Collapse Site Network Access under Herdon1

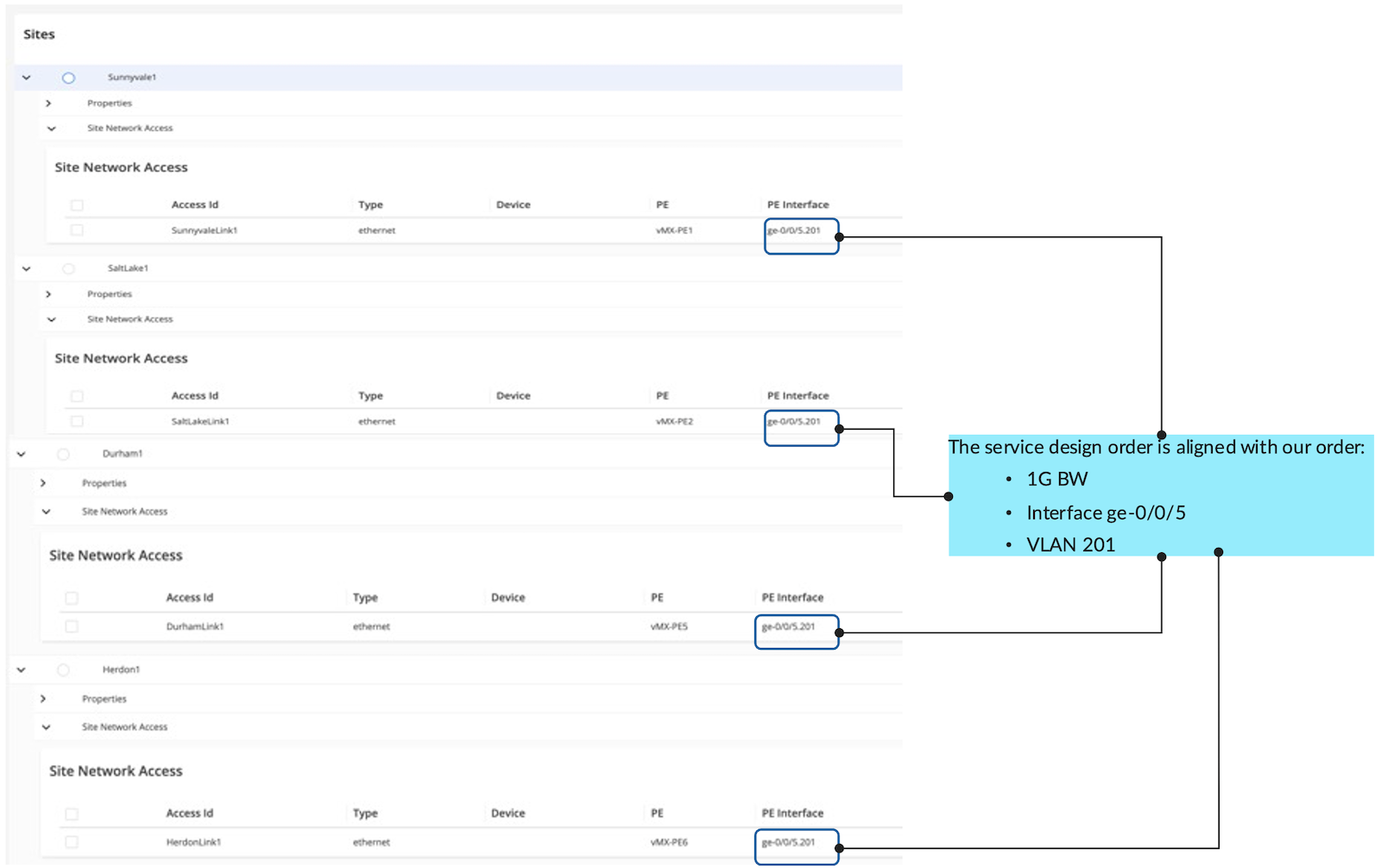[47, 727]
